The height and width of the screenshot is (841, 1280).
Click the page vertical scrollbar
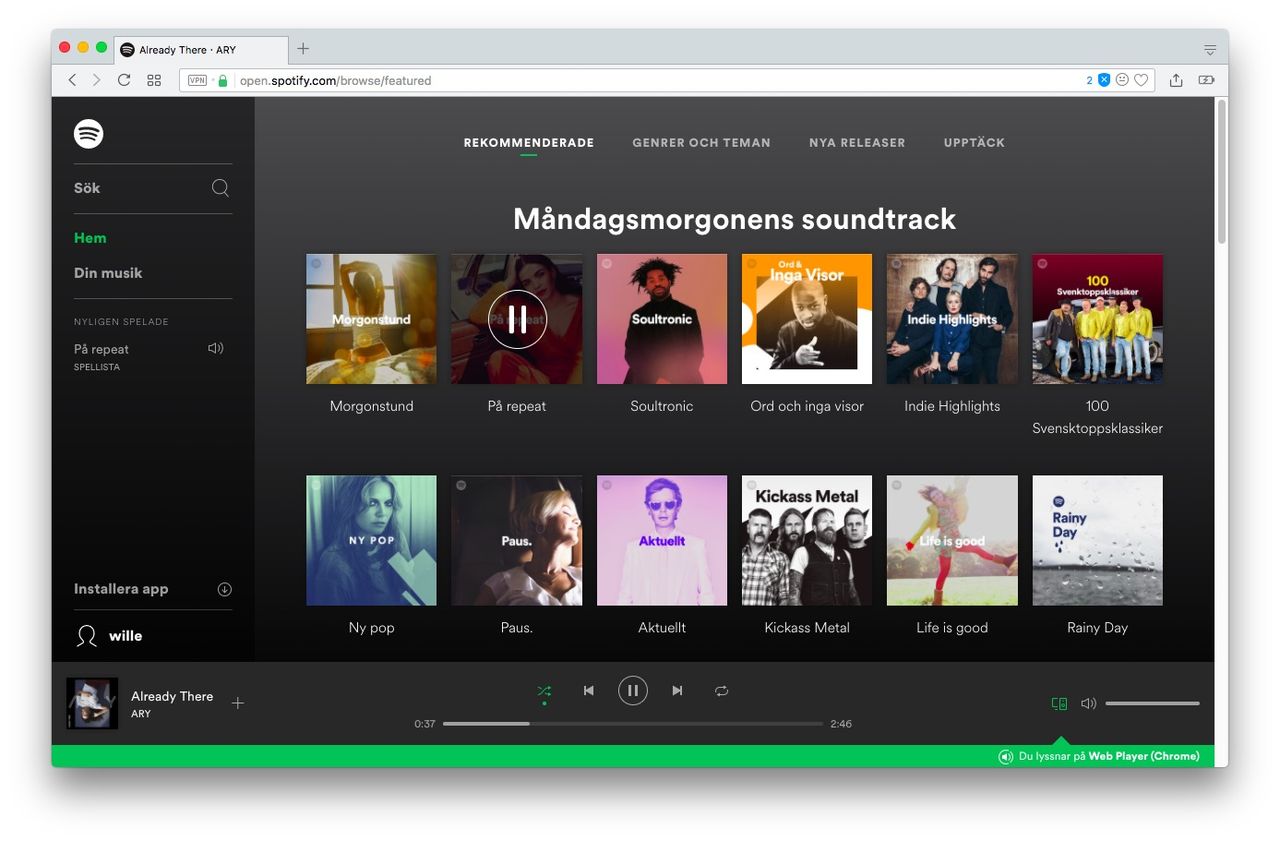point(1221,170)
